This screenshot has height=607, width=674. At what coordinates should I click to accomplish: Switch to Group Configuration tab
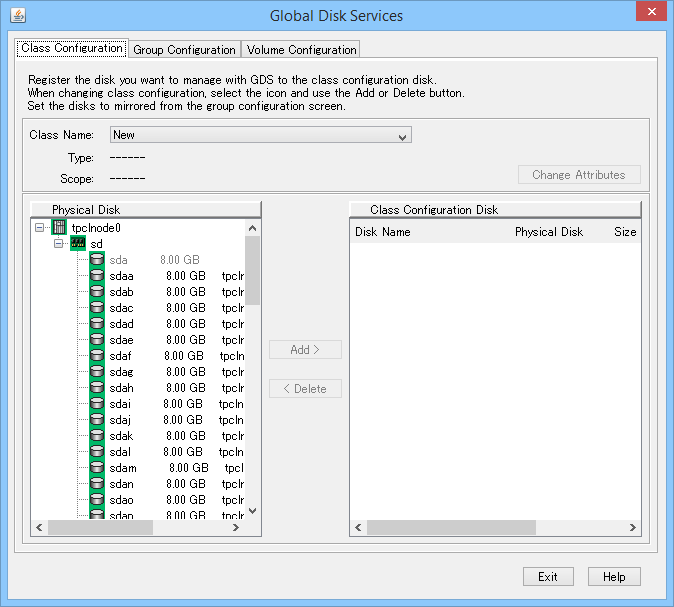(x=184, y=49)
